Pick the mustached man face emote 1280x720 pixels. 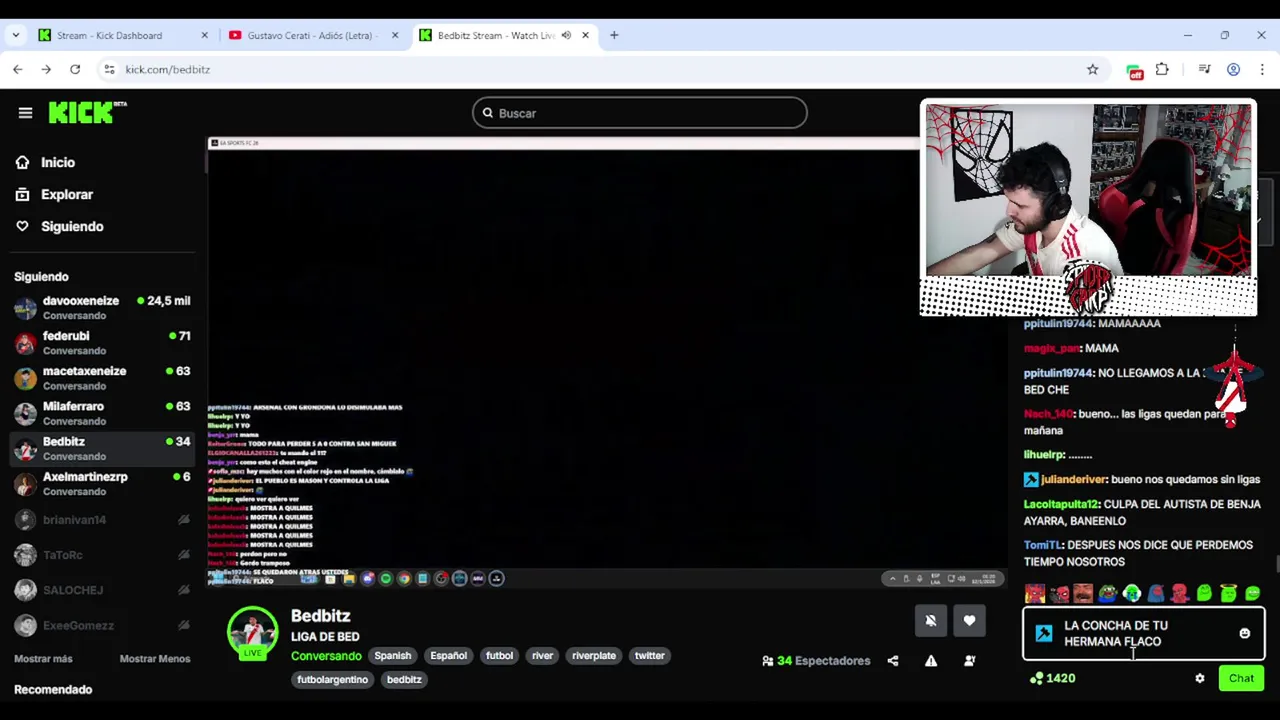[1083, 594]
